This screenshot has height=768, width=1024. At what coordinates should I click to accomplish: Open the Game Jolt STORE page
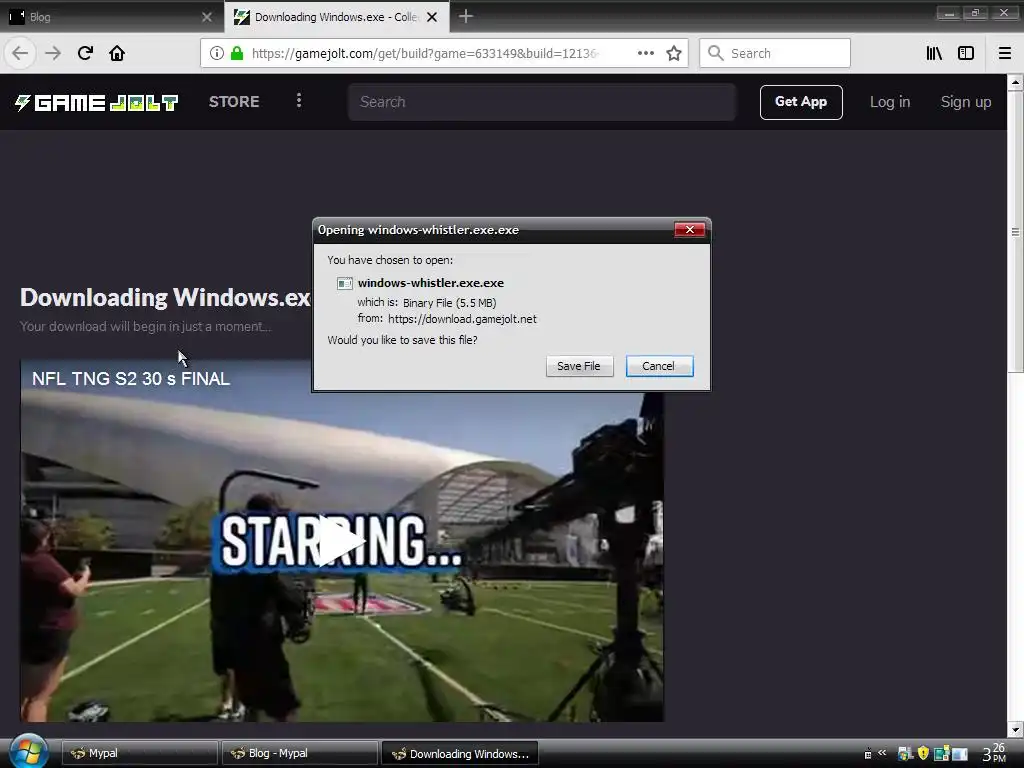[x=234, y=102]
